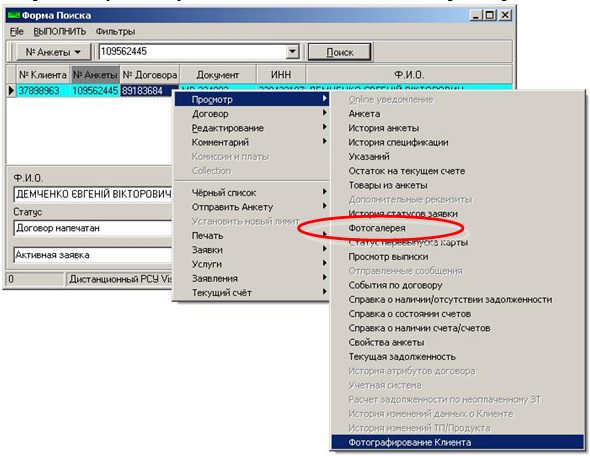This screenshot has width=590, height=456.
Task: Choose Просмотр выписки
Action: pyautogui.click(x=457, y=257)
